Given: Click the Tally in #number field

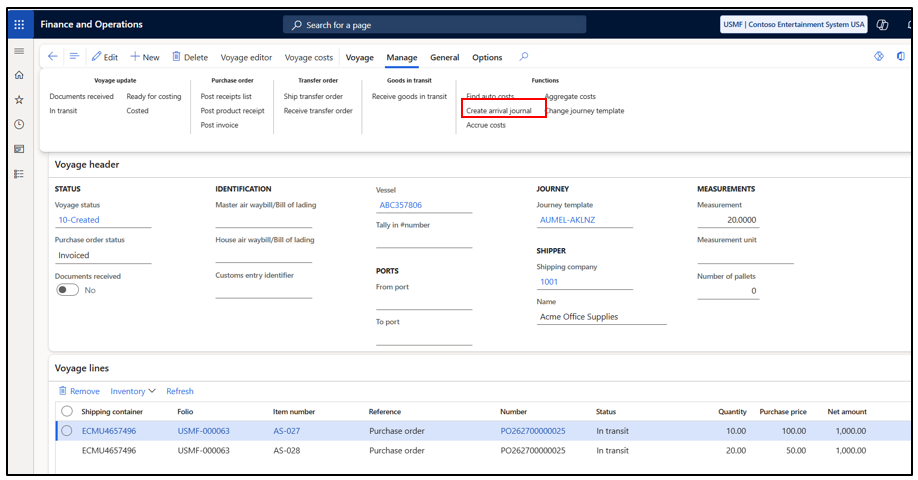Looking at the screenshot, I should [424, 240].
